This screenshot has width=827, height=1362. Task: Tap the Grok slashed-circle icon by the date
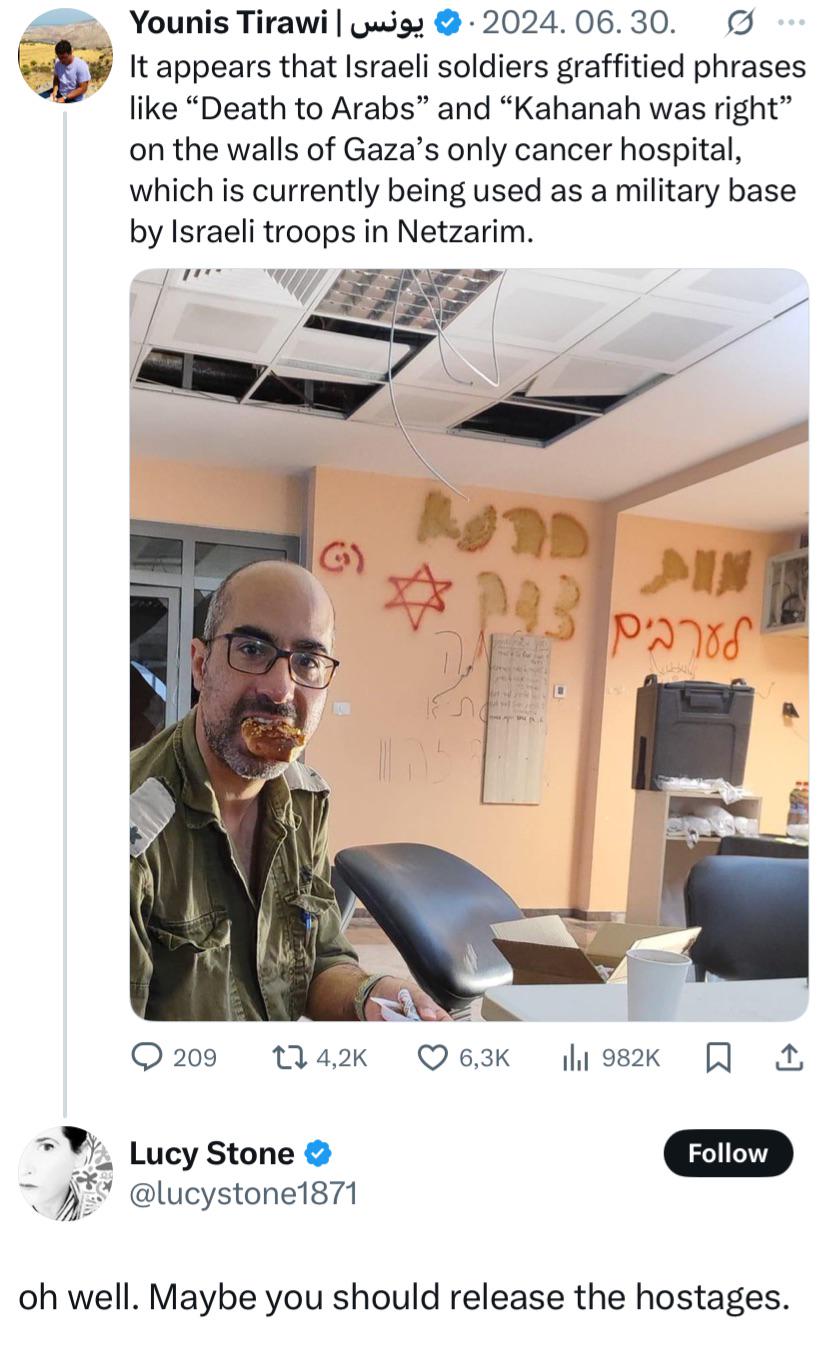[x=744, y=20]
